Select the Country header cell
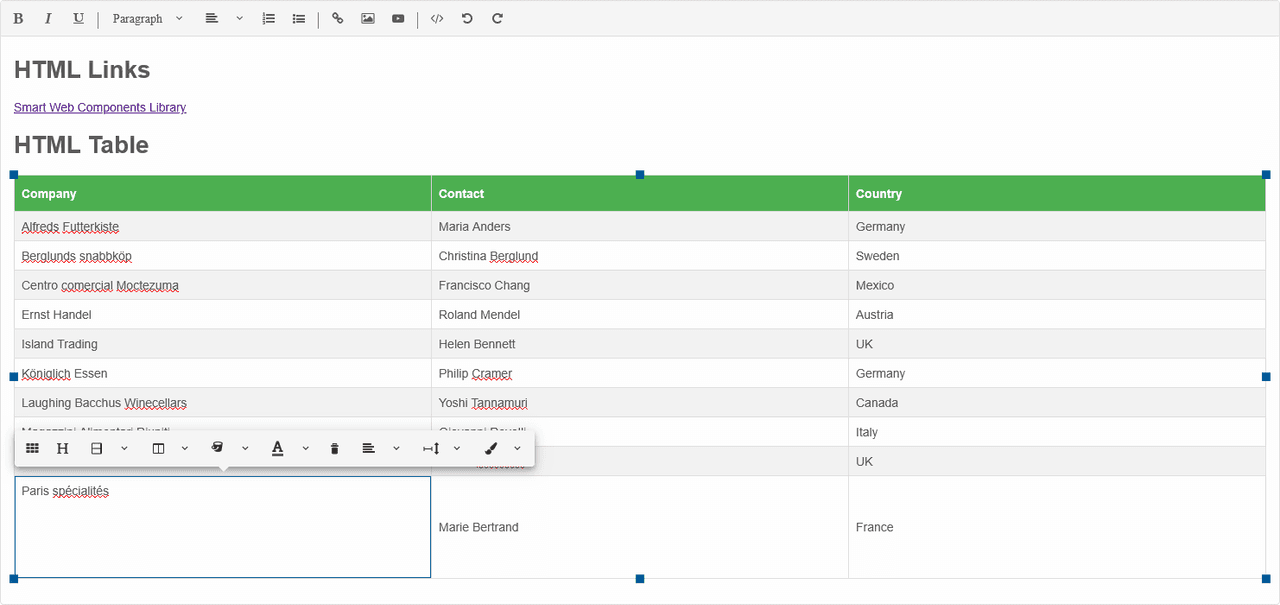This screenshot has width=1280, height=605. click(1057, 194)
